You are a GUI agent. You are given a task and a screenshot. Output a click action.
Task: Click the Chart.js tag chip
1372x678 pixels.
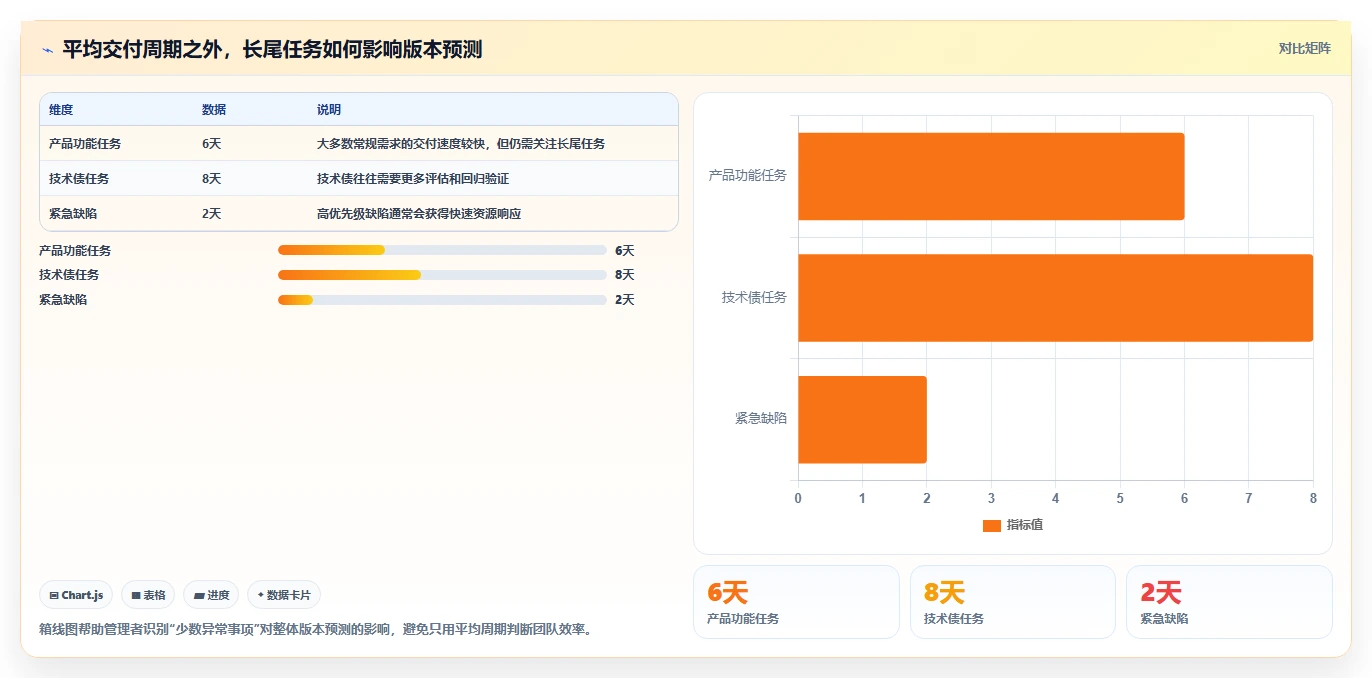(x=77, y=595)
